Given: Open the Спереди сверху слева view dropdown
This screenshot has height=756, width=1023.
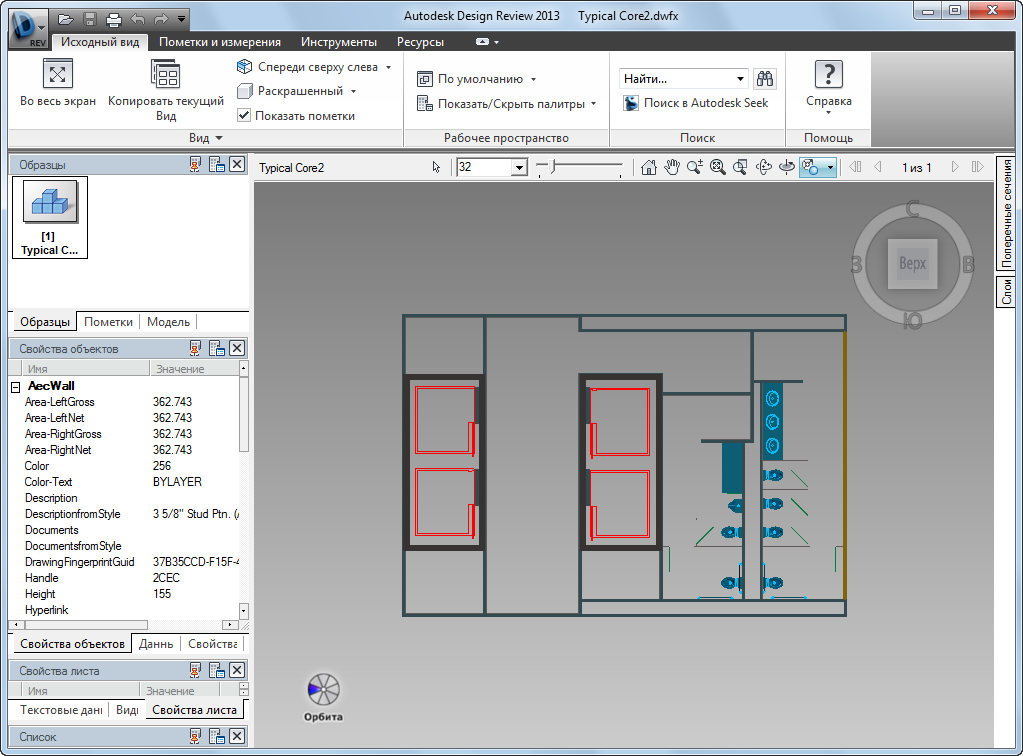Looking at the screenshot, I should (388, 67).
